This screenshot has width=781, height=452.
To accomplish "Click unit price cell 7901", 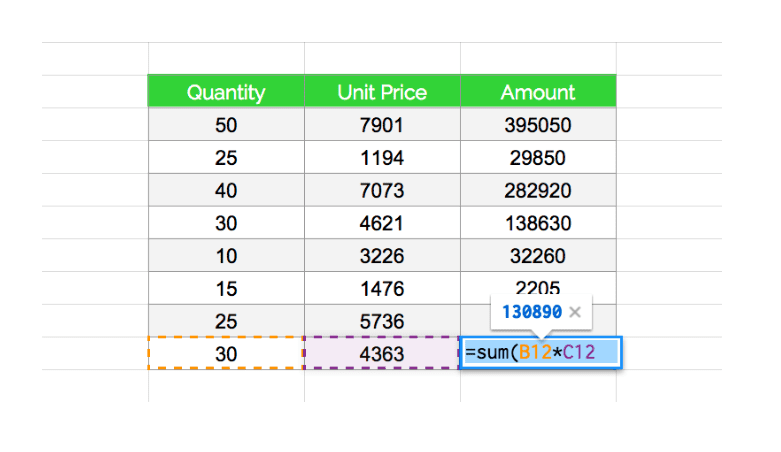I will [x=382, y=125].
